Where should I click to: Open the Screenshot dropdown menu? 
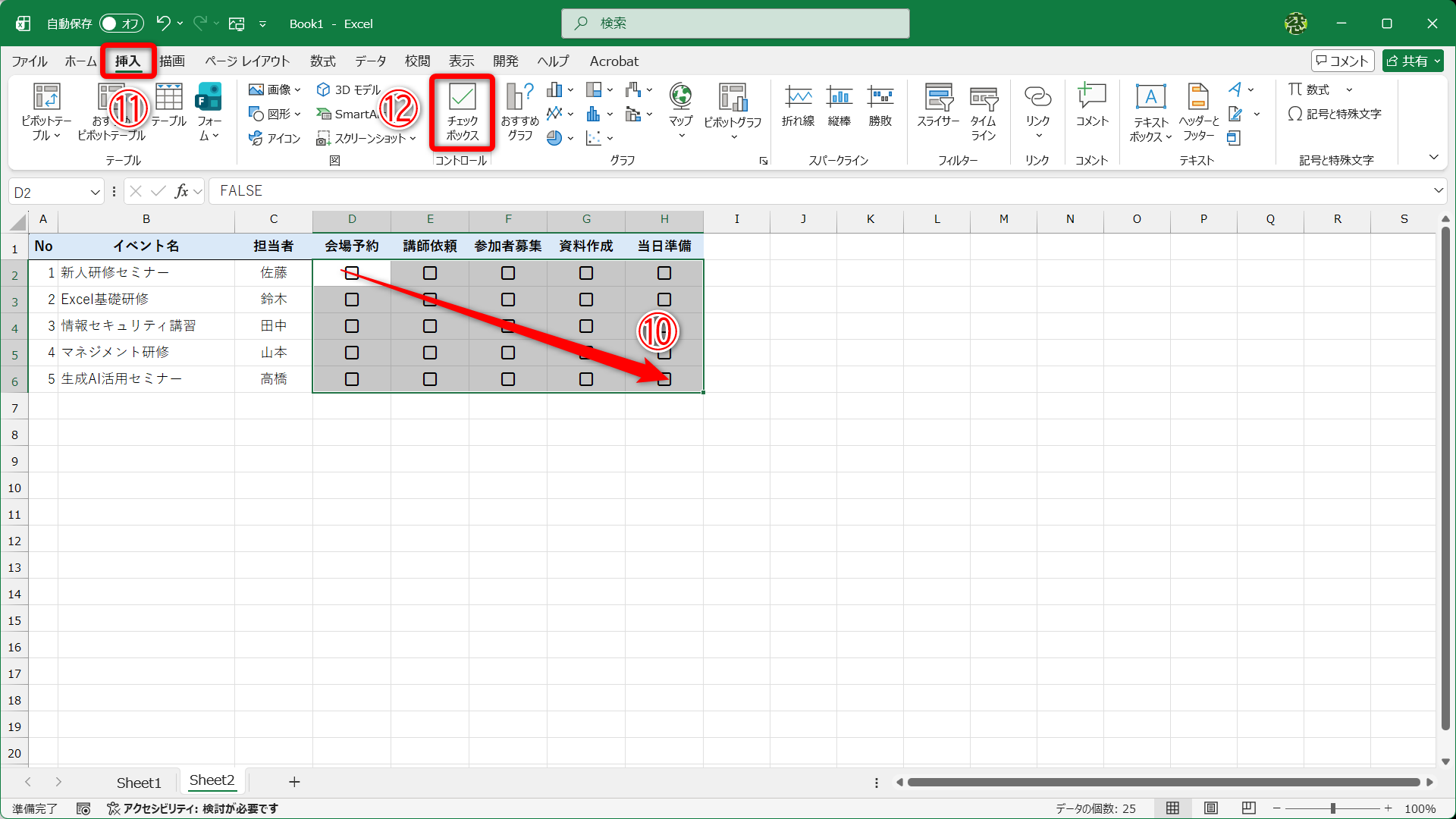[366, 138]
